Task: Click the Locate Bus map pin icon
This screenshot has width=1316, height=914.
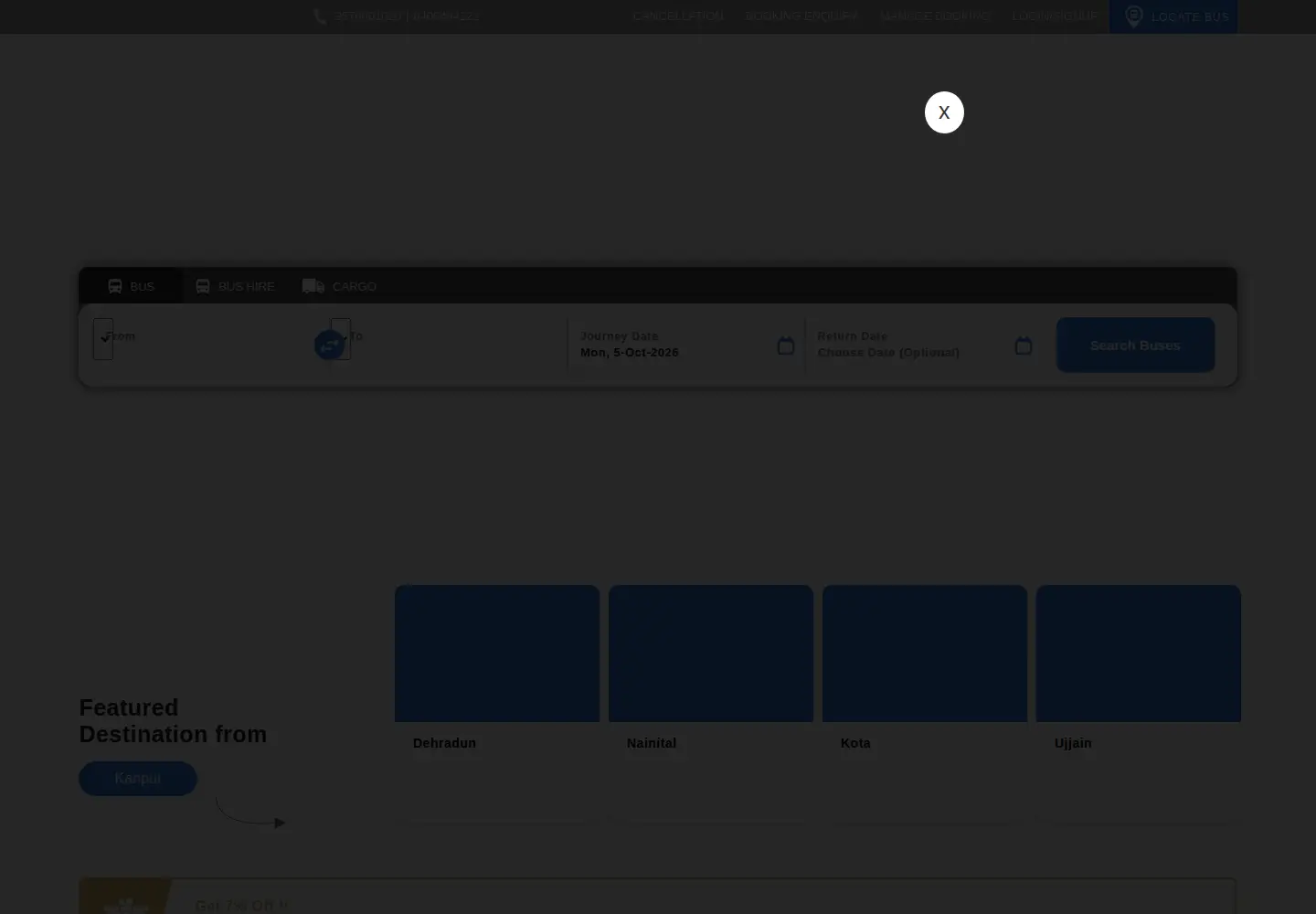Action: (x=1133, y=16)
